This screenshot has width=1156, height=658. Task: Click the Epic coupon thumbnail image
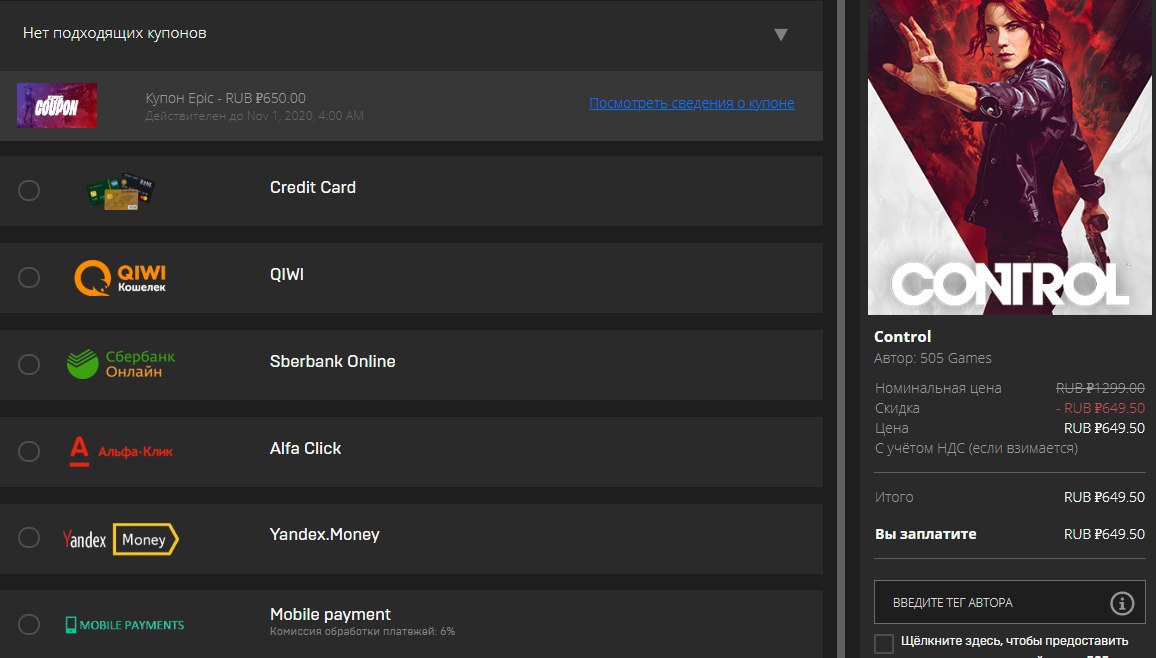click(x=57, y=105)
